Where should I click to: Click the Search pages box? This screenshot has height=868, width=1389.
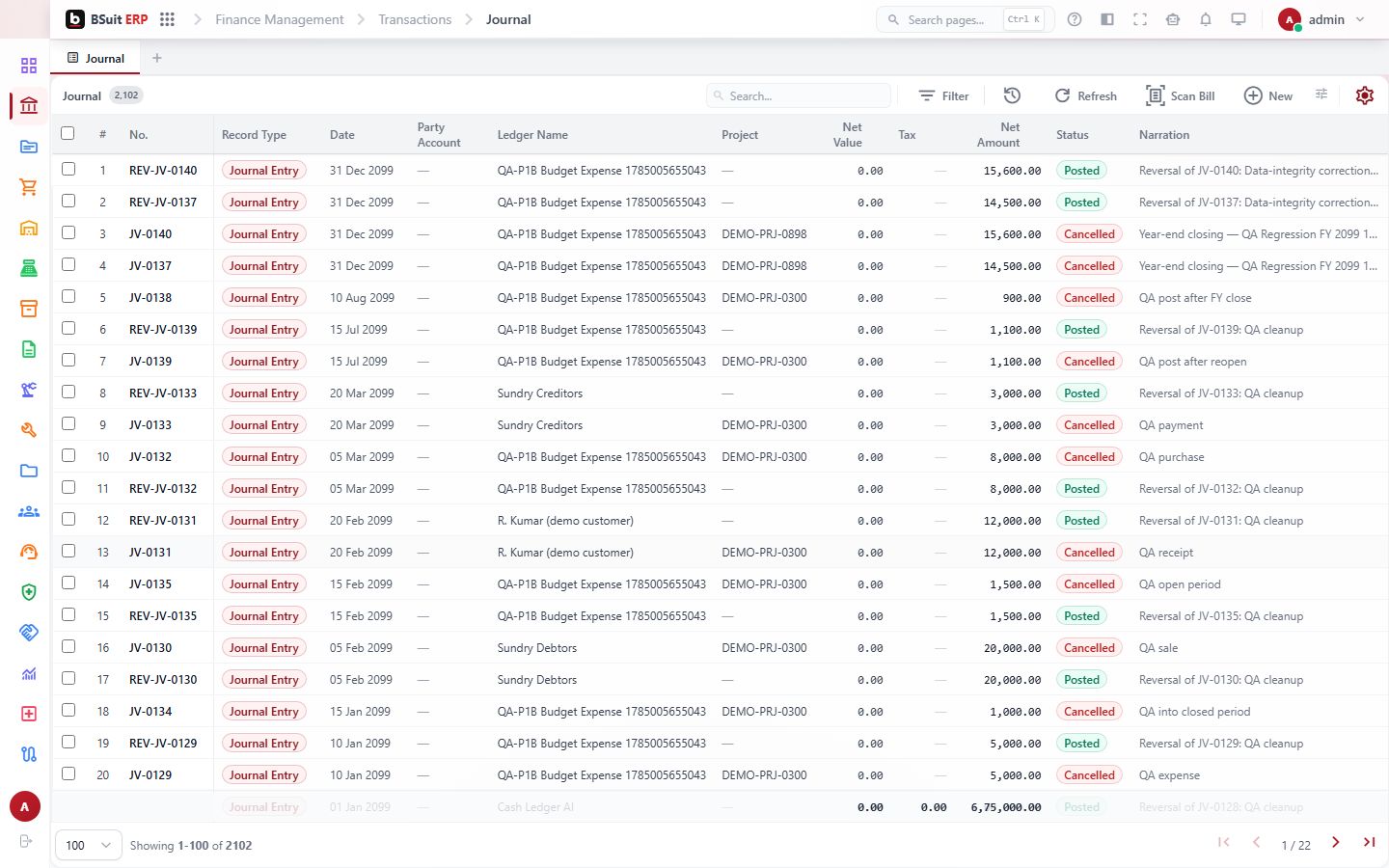coord(965,19)
